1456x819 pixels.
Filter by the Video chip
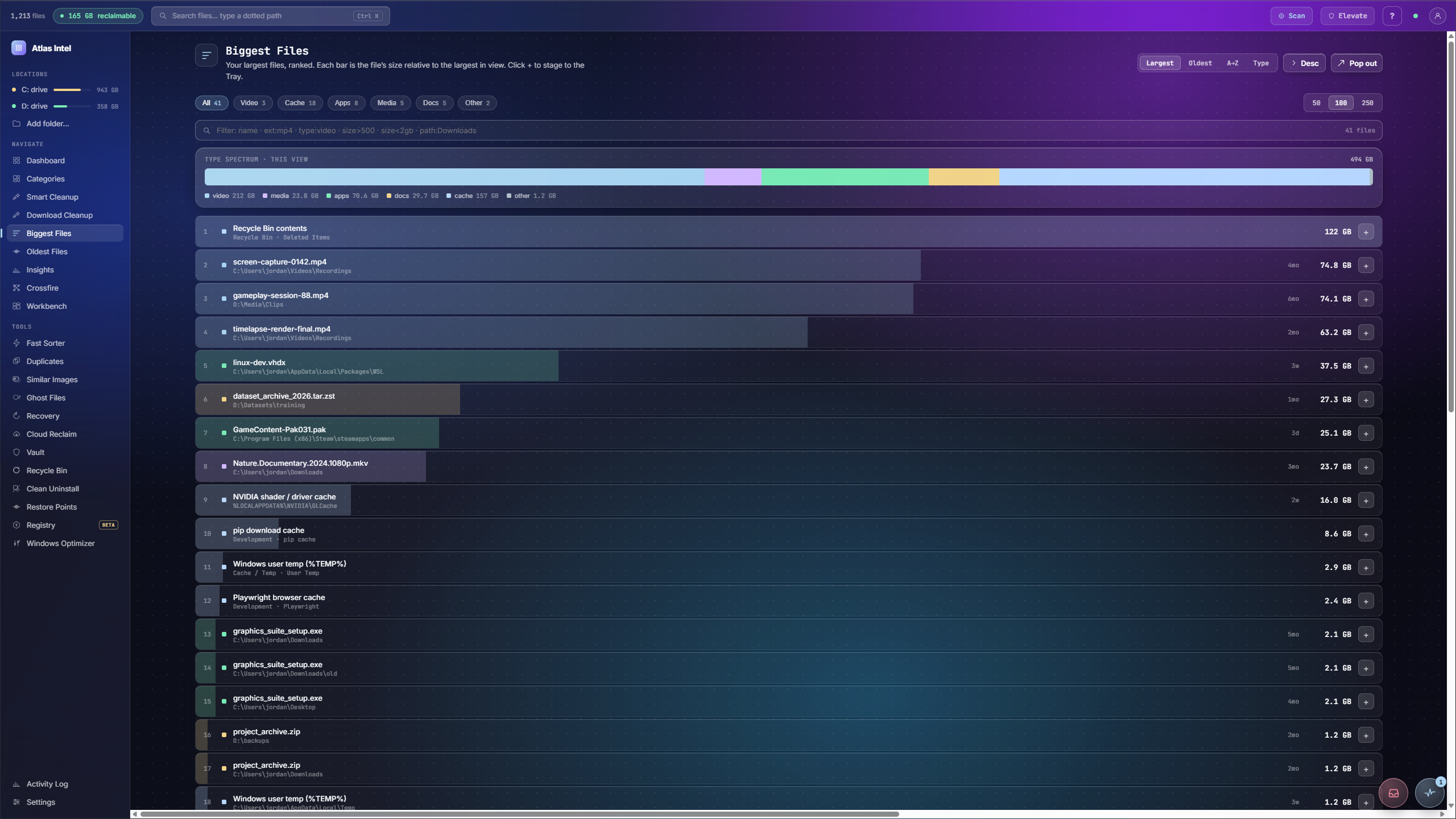(253, 103)
